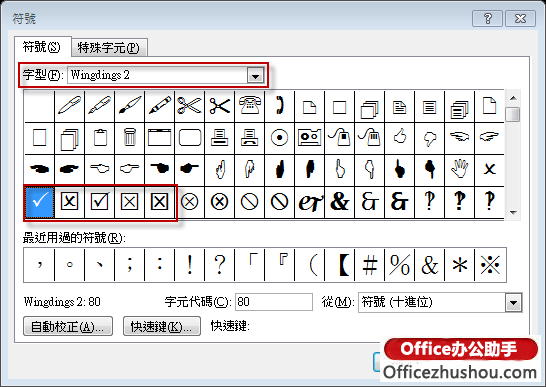Click the help question mark button
The width and height of the screenshot is (546, 387).
point(487,18)
